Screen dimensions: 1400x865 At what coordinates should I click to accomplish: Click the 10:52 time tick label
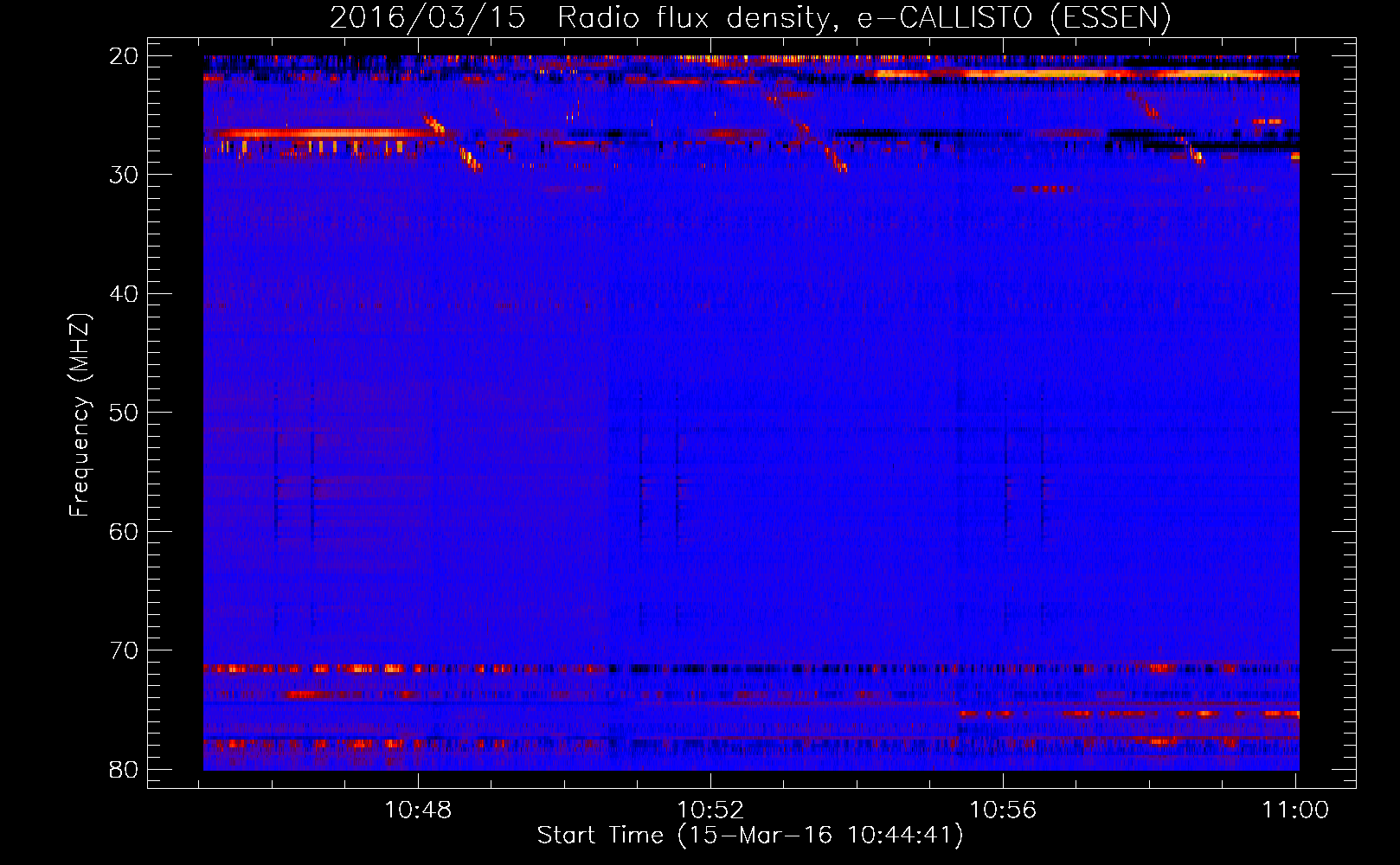click(710, 811)
